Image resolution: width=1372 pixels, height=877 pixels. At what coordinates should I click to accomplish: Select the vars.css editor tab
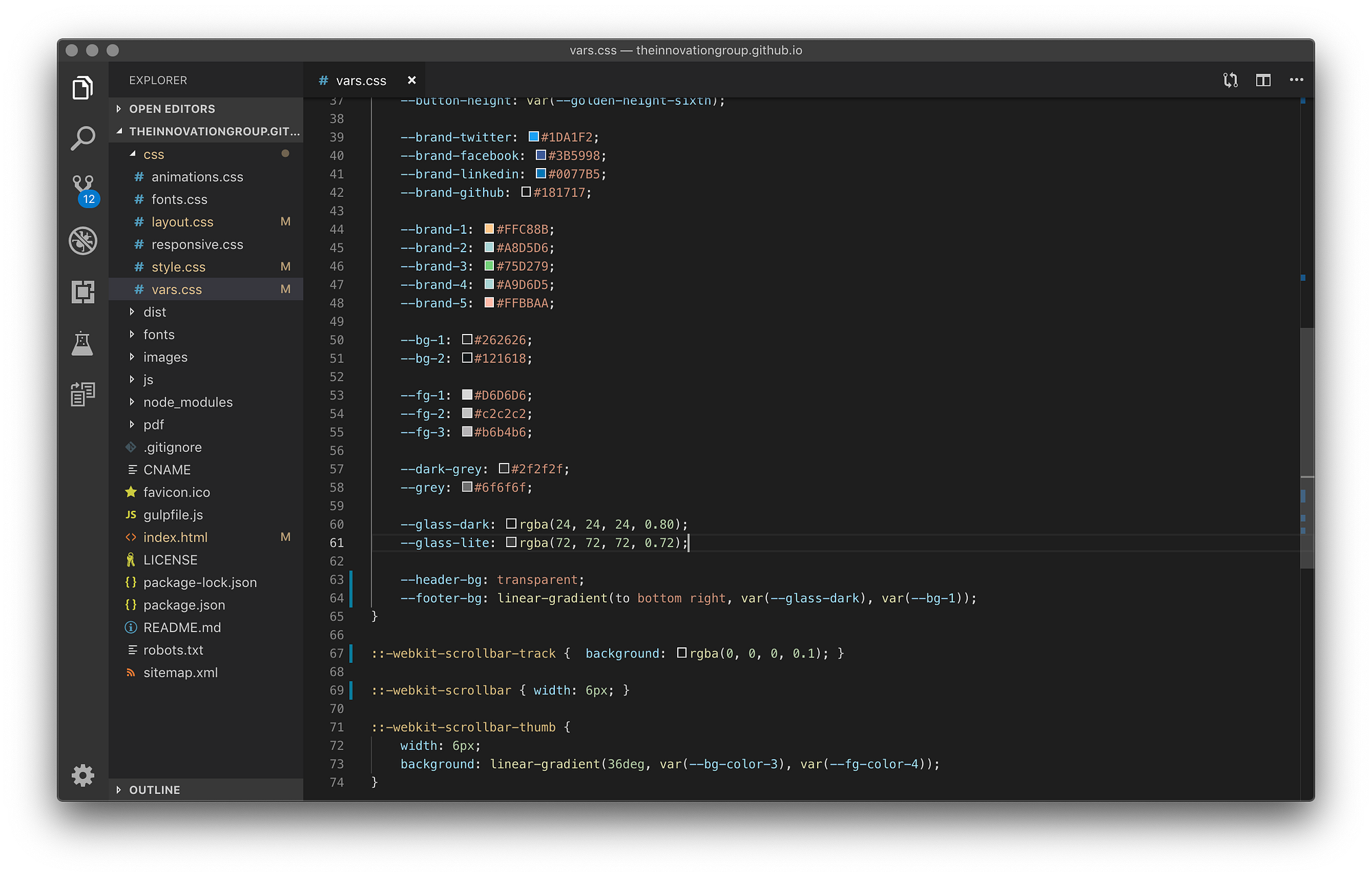pos(361,81)
